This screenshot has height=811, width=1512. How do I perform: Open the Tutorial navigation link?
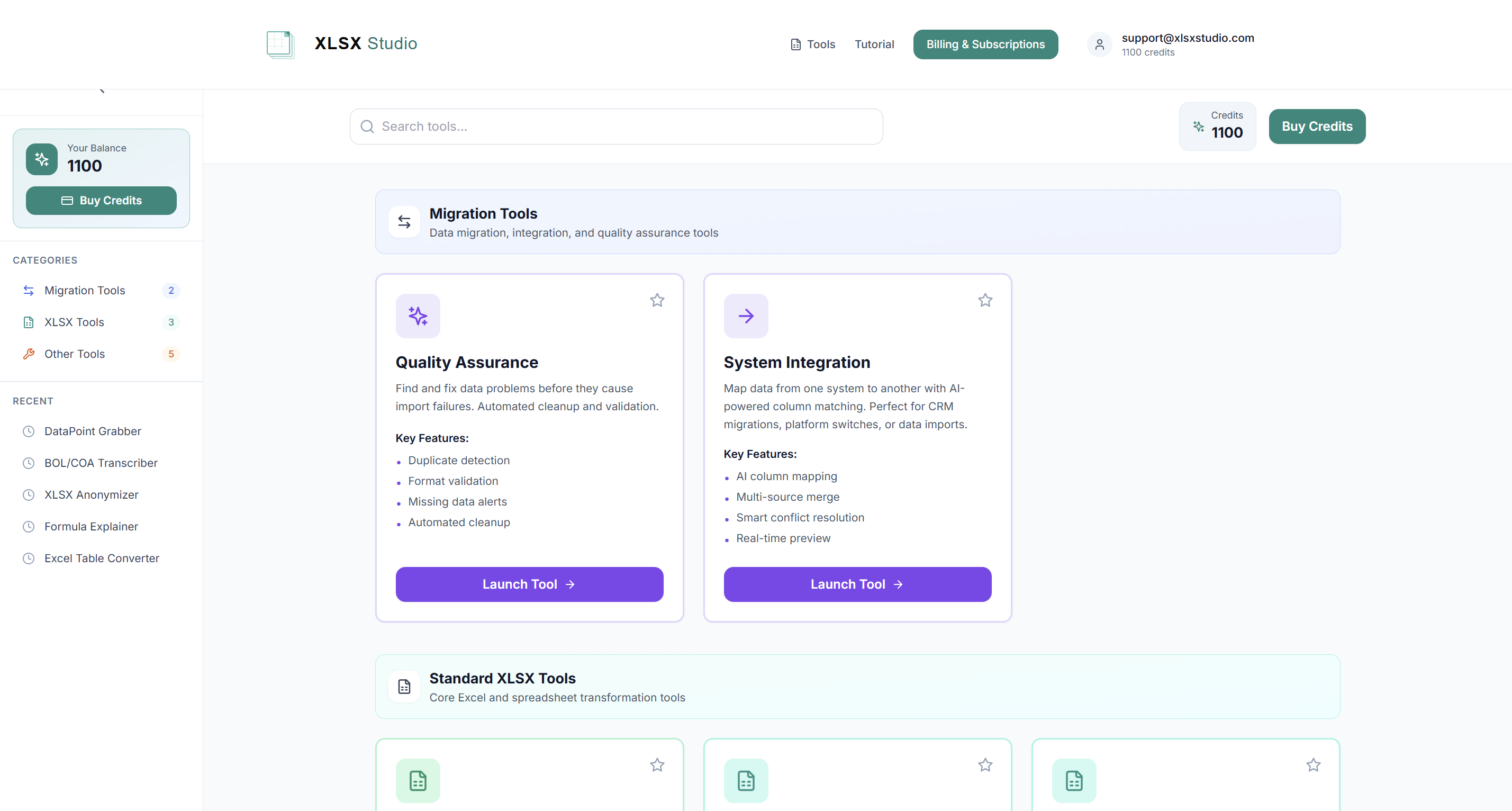tap(873, 44)
